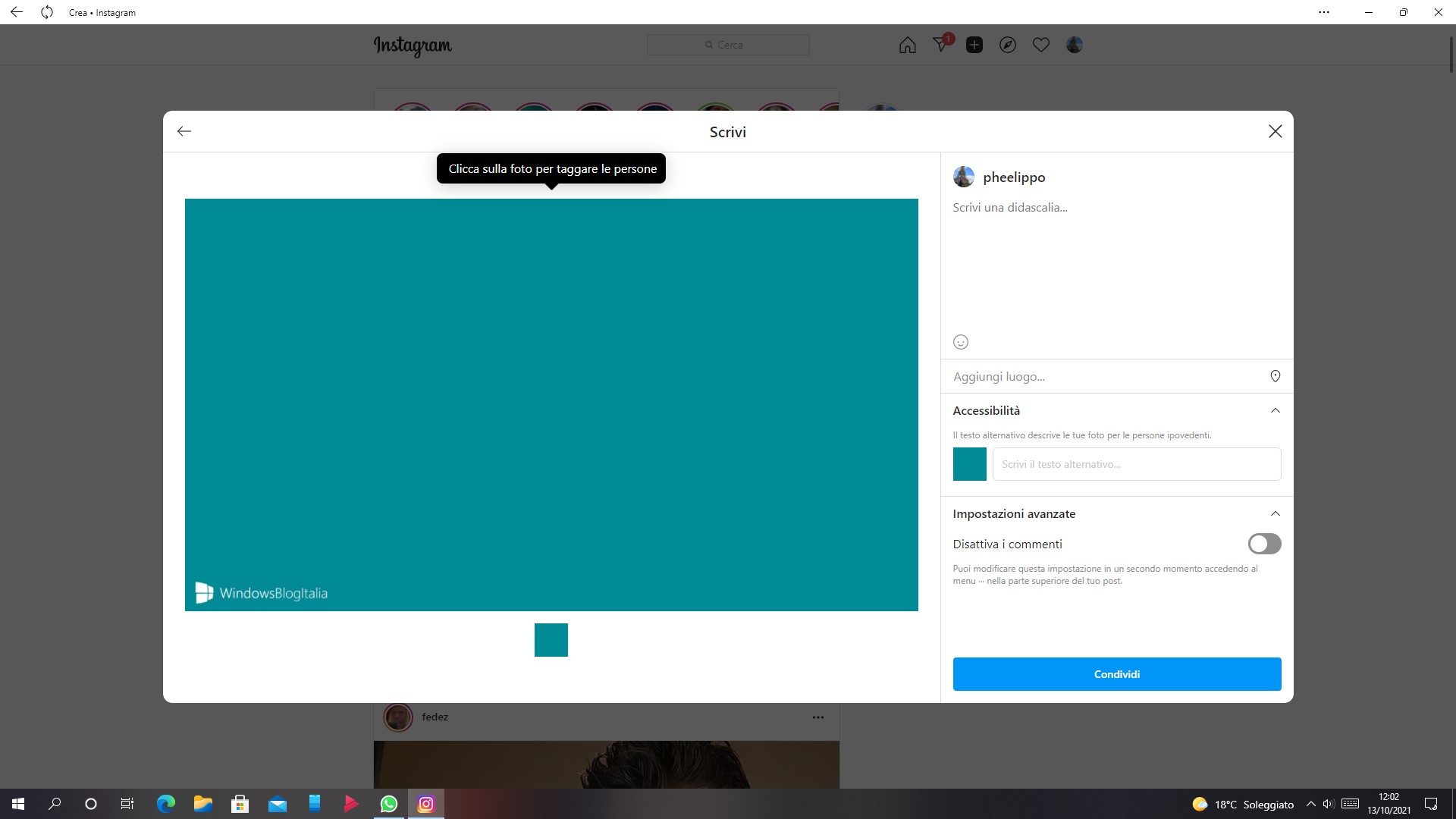
Task: Open the weather widget showing 18°C Soleggiato
Action: pos(1243,804)
